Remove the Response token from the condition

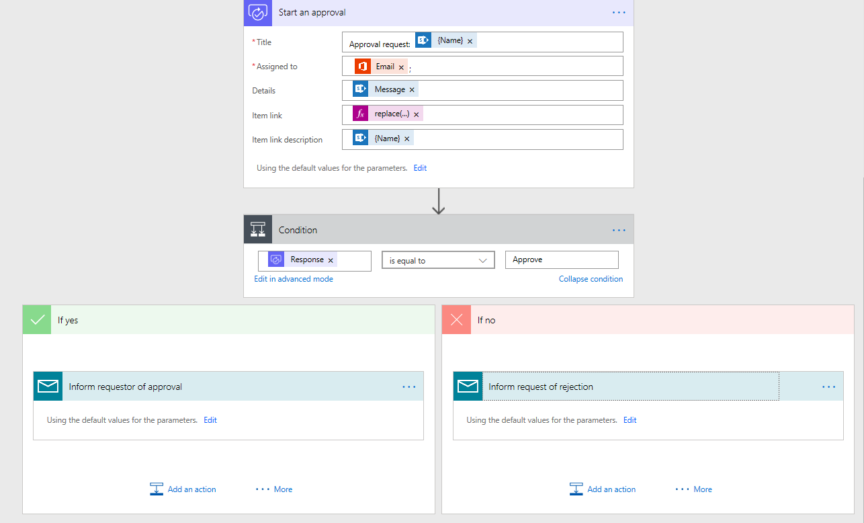tap(331, 260)
